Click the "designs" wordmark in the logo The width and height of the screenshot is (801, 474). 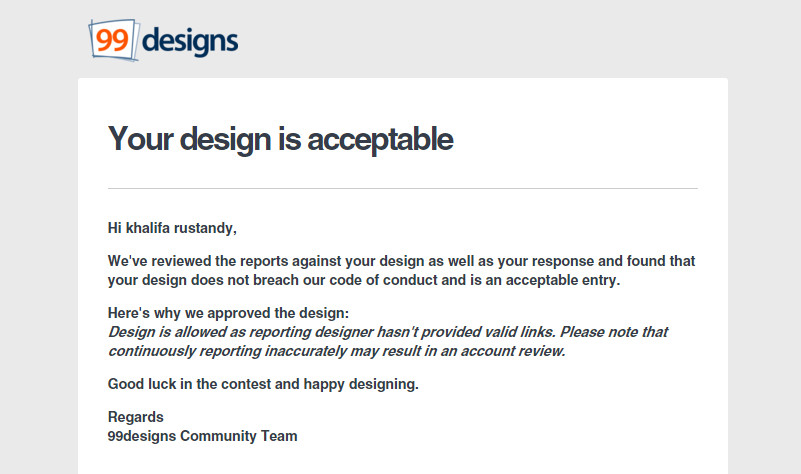191,41
